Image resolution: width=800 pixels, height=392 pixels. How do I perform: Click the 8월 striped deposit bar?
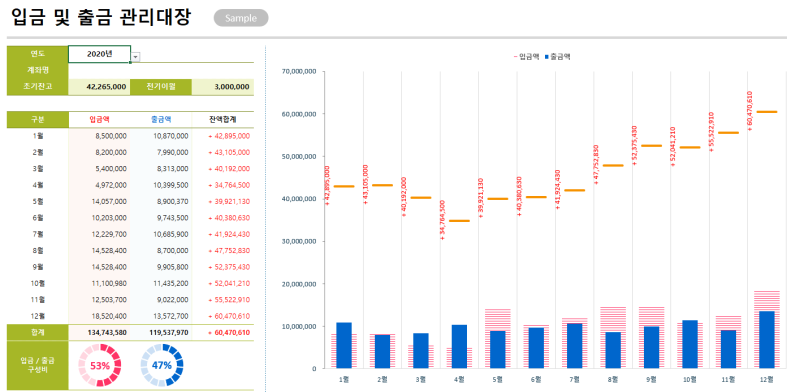pos(613,337)
